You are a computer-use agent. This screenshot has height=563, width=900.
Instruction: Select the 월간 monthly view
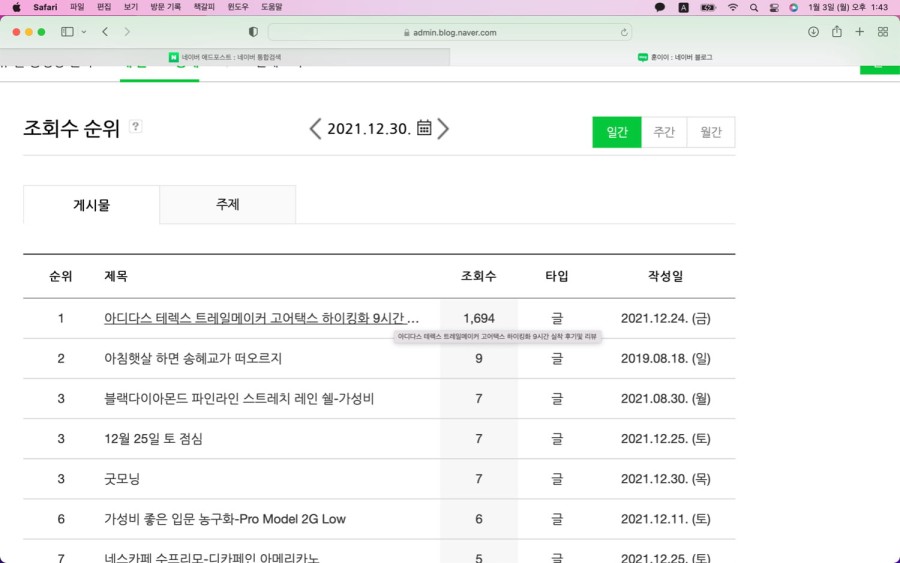click(711, 132)
